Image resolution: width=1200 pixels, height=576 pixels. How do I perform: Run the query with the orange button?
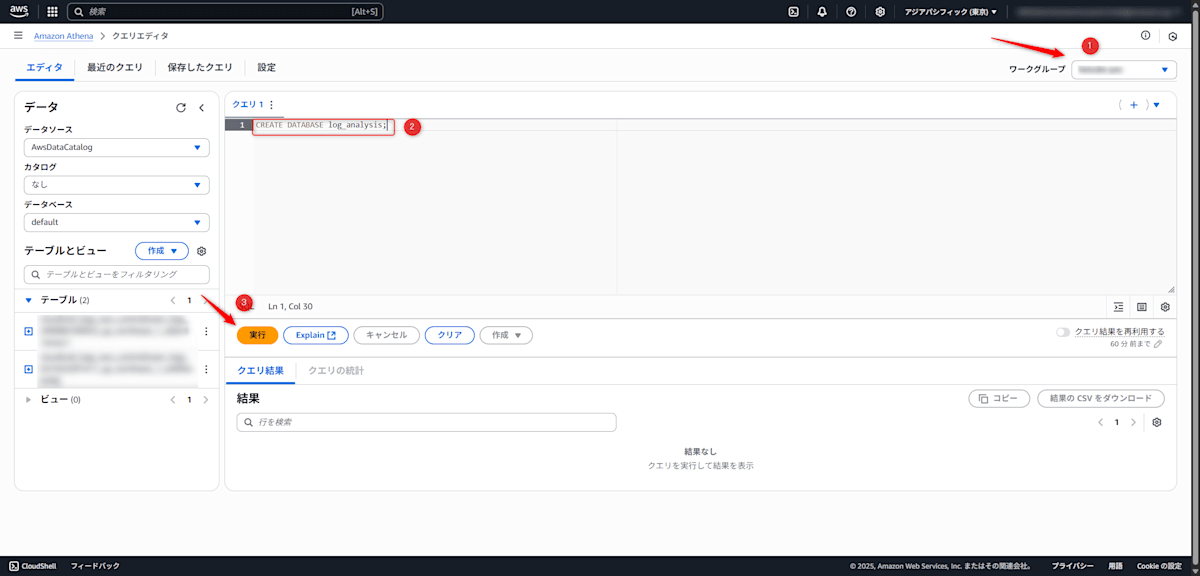pyautogui.click(x=257, y=335)
